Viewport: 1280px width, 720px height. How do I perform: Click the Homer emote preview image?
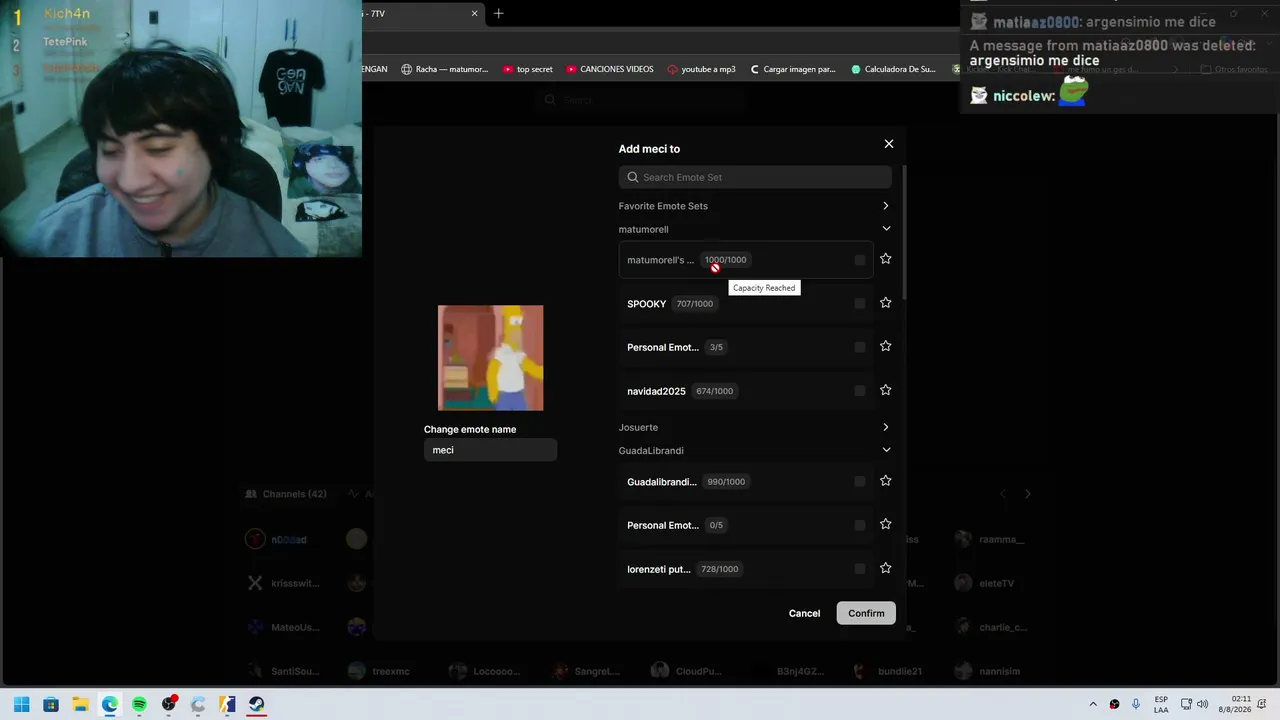pos(491,358)
